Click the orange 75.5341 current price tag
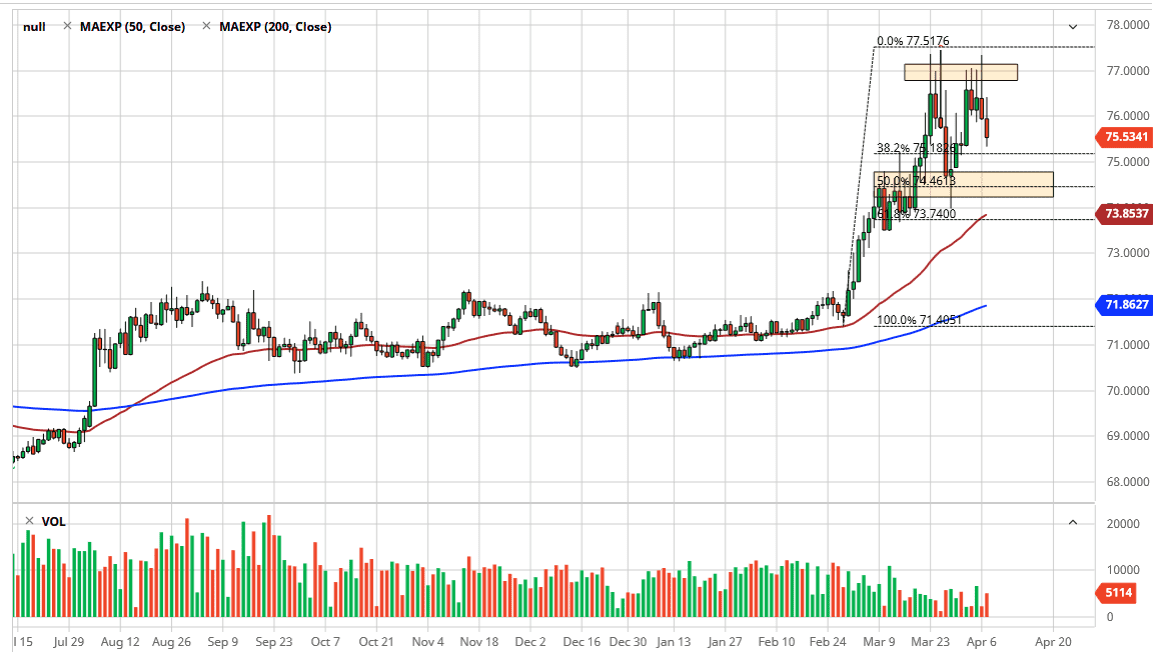The image size is (1159, 652). pos(1126,138)
